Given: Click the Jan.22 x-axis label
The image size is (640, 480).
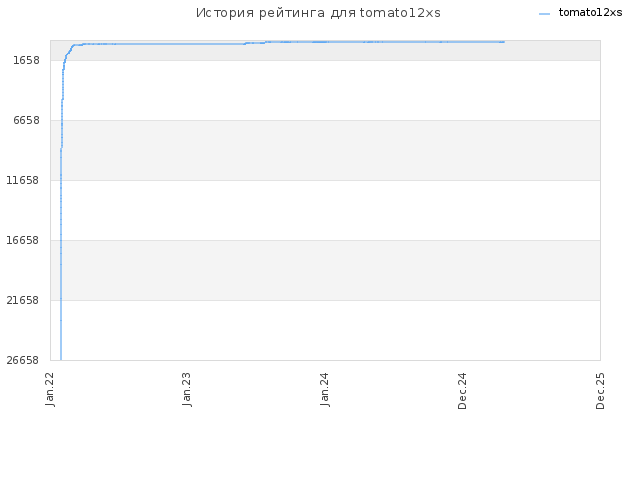Looking at the screenshot, I should [50, 389].
